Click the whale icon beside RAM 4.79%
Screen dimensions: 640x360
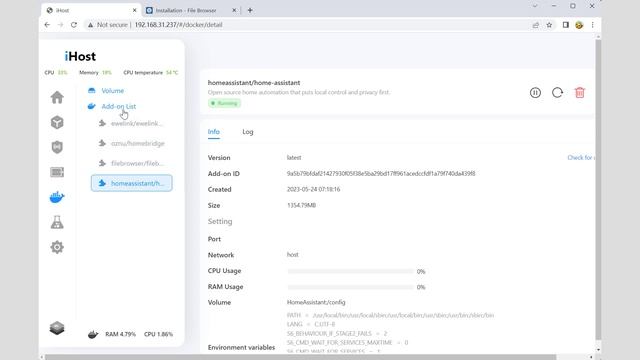(x=93, y=334)
